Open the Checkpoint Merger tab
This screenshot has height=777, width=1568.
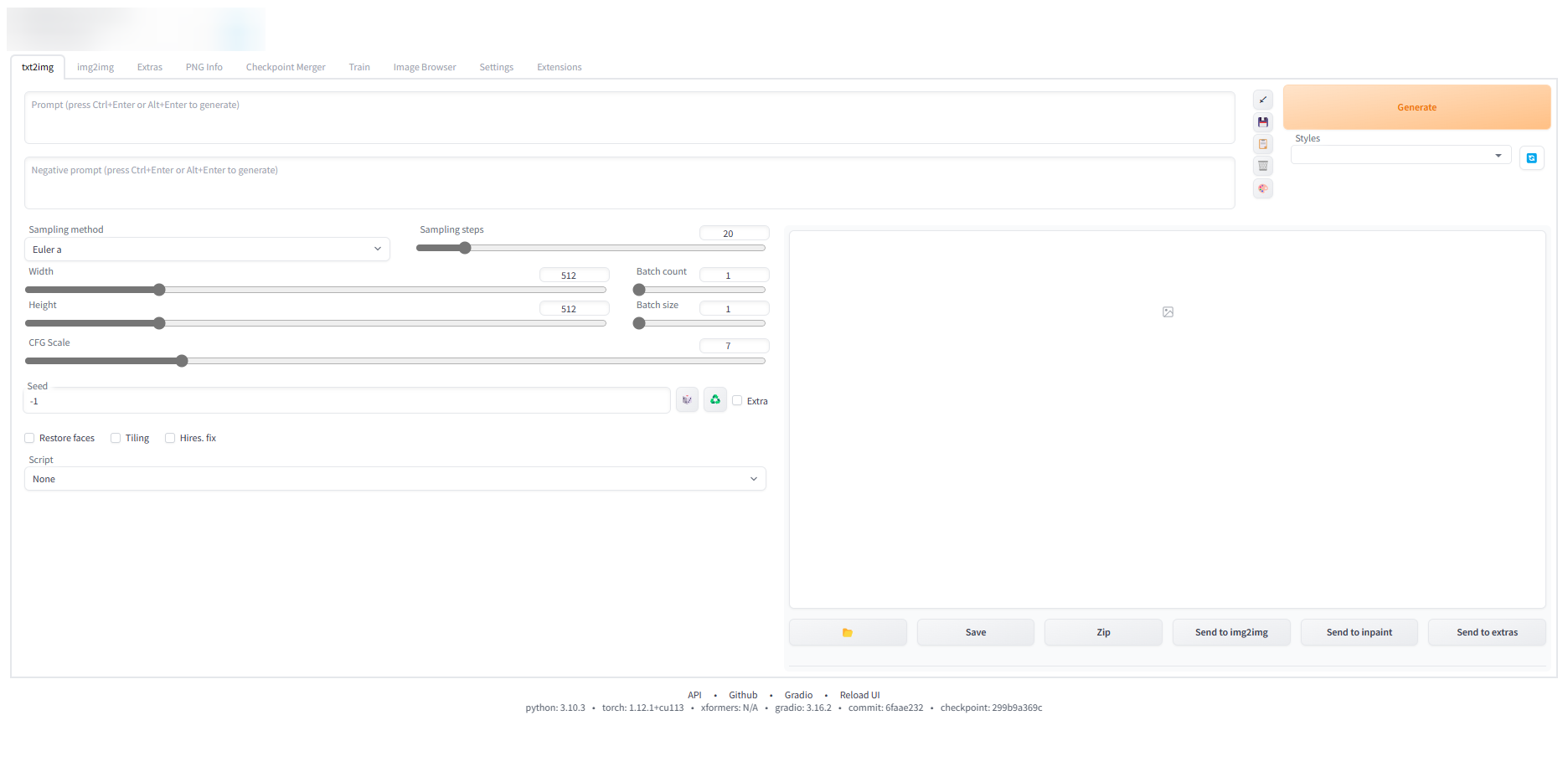[x=286, y=67]
